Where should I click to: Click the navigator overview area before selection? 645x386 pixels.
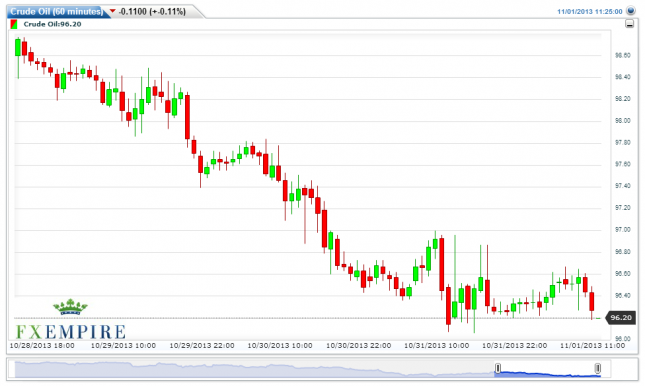click(255, 369)
